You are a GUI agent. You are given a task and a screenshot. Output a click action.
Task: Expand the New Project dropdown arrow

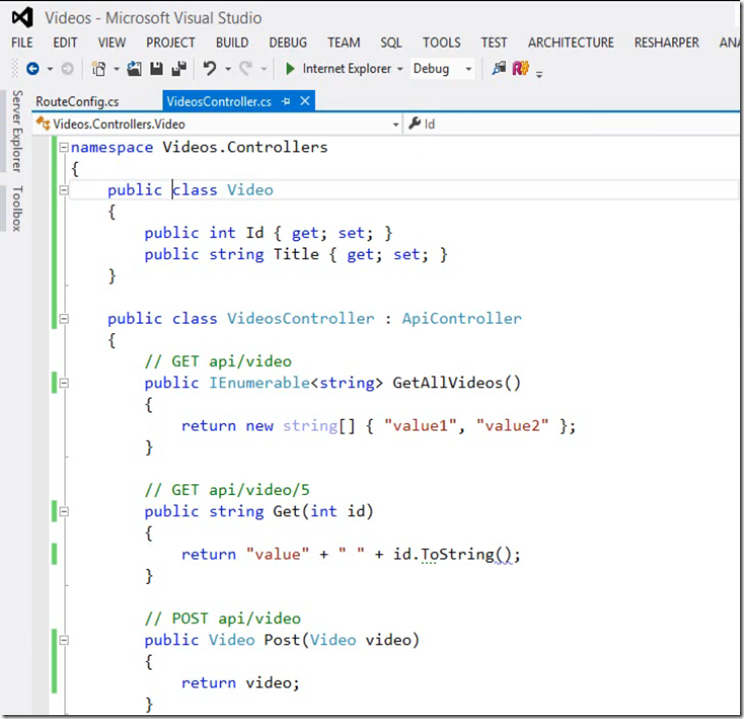(116, 69)
